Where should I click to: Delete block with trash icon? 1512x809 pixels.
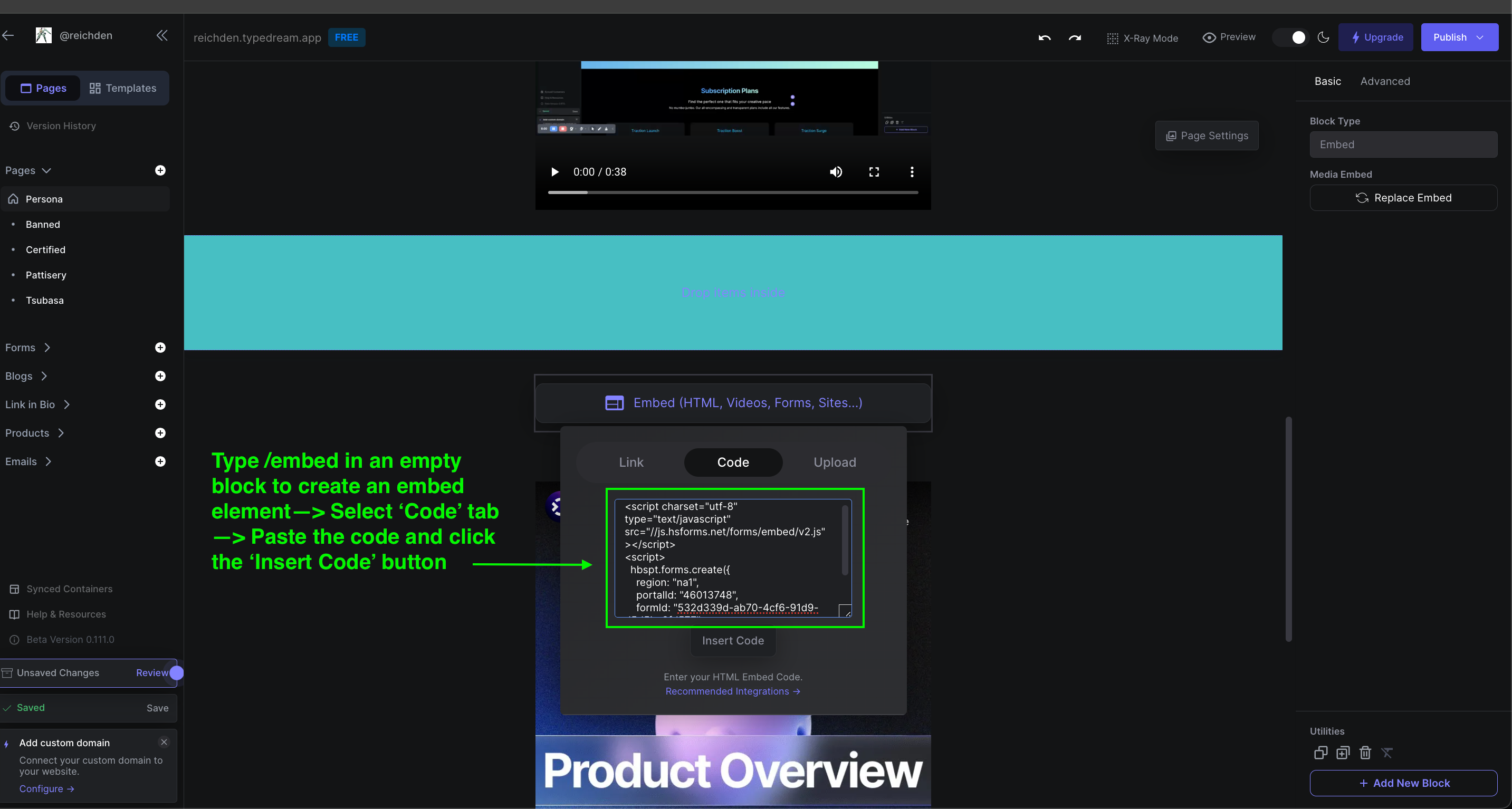point(1365,753)
